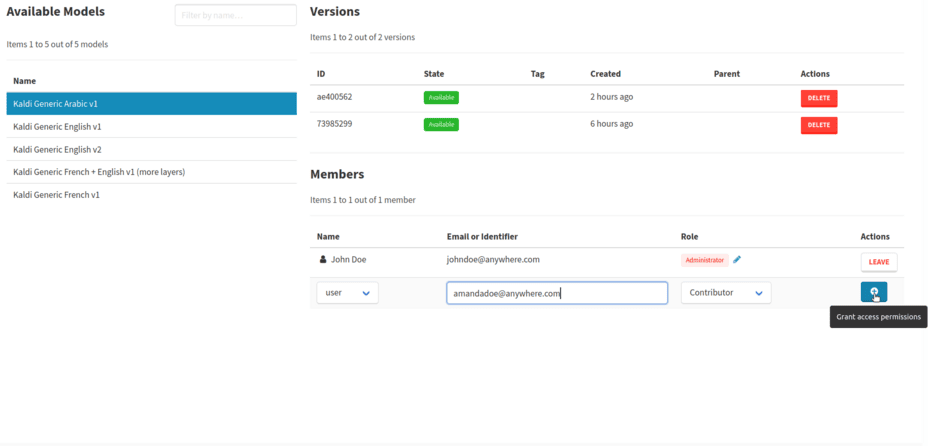Open Kaldi Generic English v2 model
The height and width of the screenshot is (446, 928).
tap(151, 150)
